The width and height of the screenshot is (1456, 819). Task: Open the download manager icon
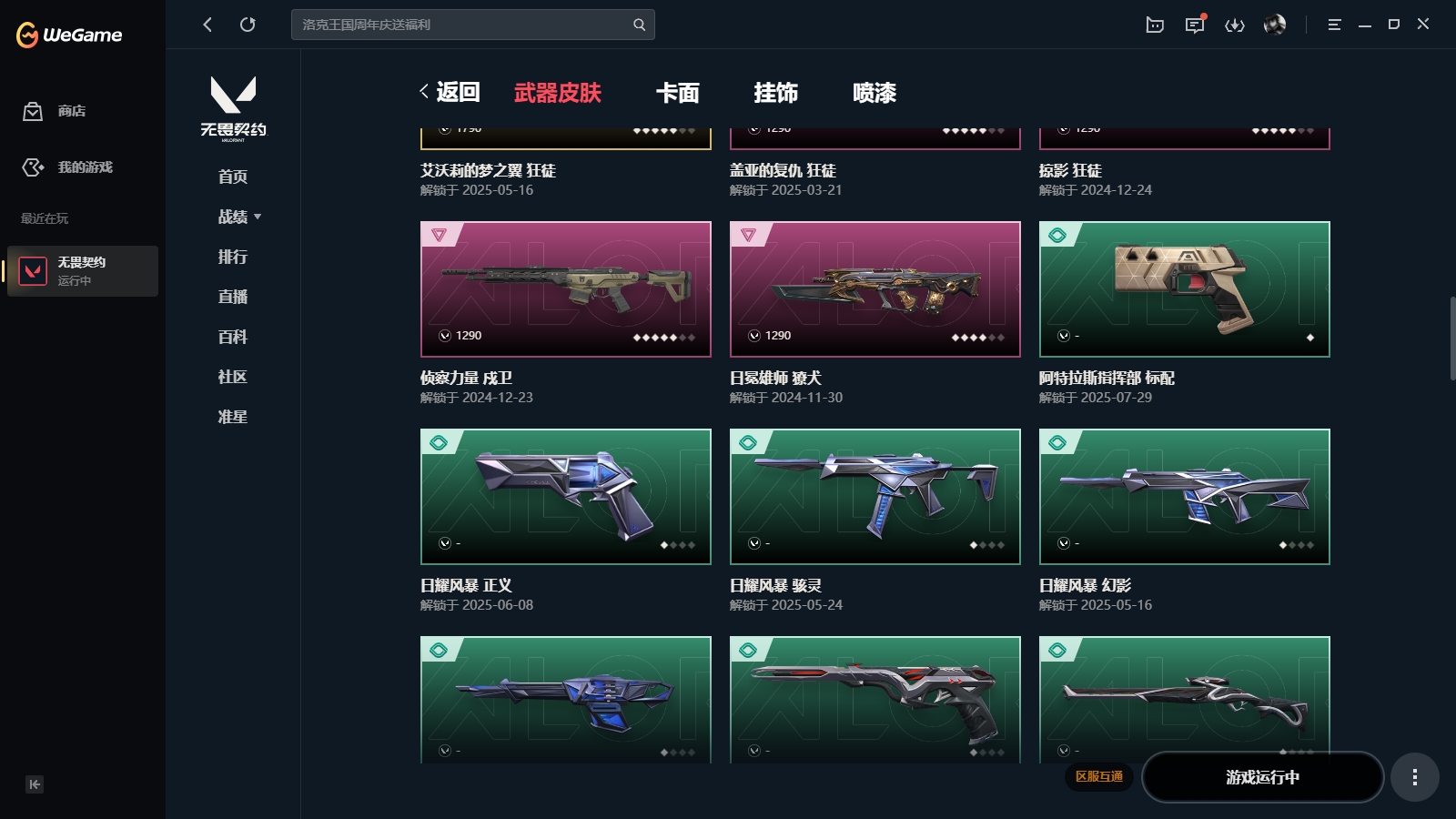(1235, 25)
